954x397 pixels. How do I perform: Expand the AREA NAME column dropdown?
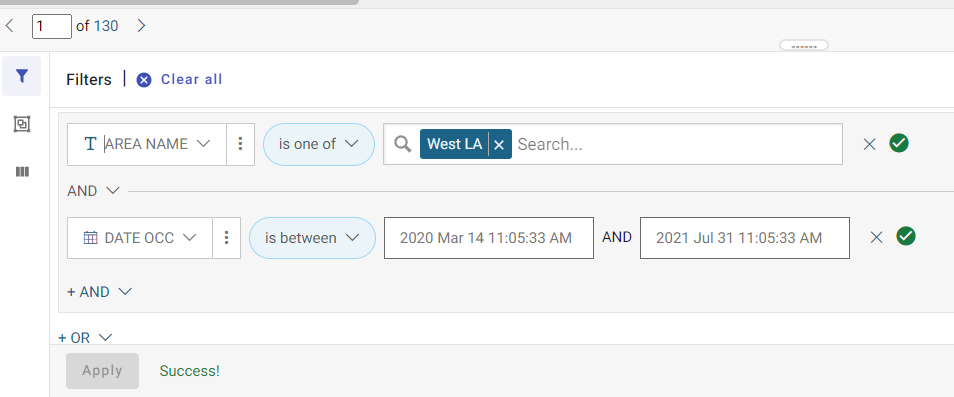147,144
